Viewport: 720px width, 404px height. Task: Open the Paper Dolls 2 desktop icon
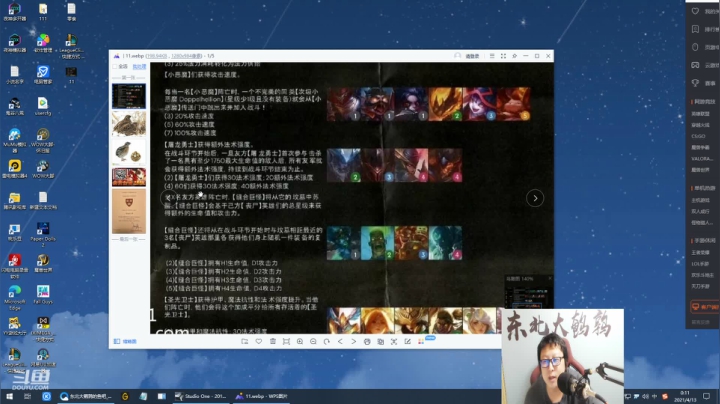(x=43, y=234)
